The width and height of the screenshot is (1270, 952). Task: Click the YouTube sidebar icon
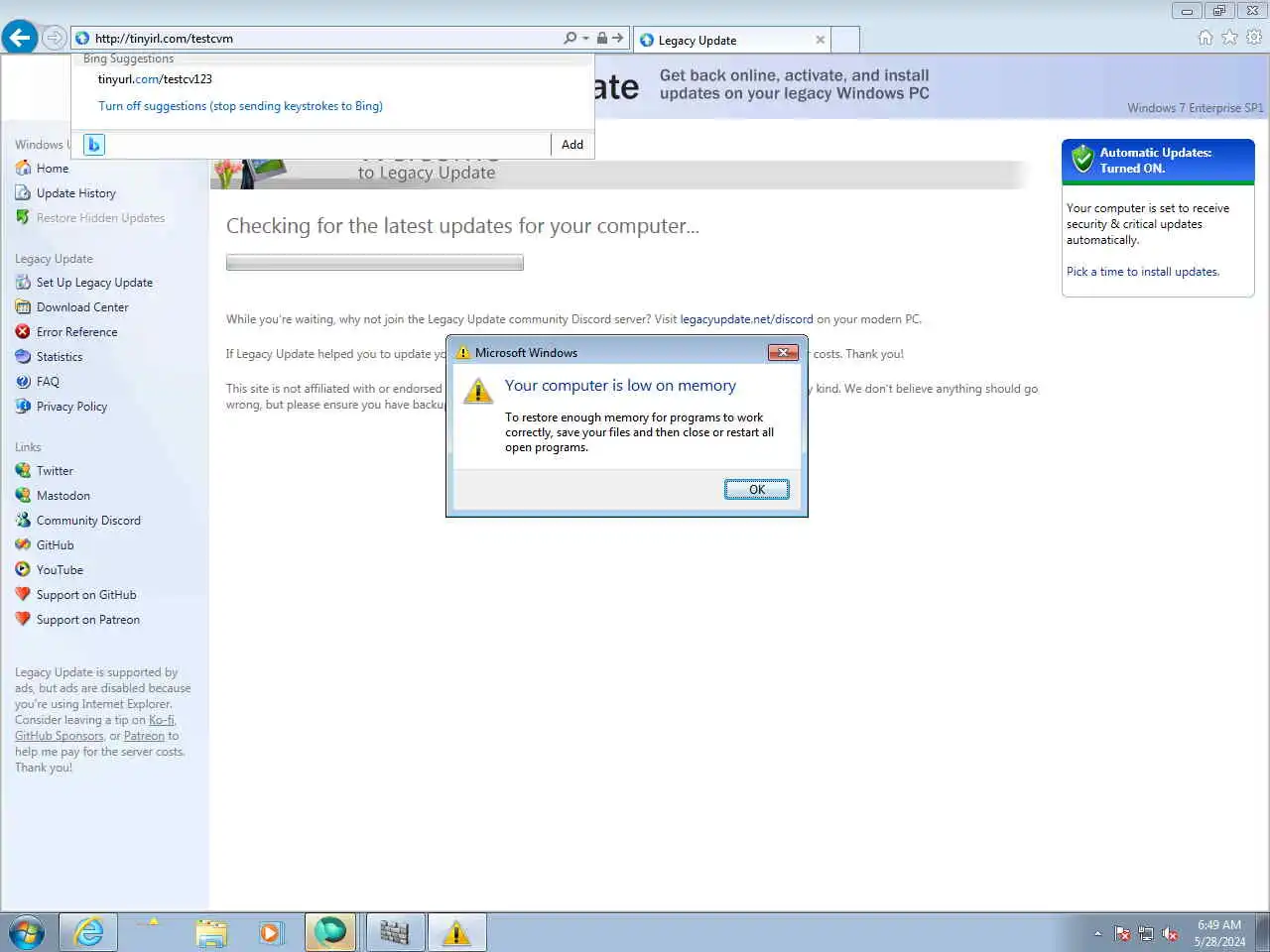pos(24,569)
